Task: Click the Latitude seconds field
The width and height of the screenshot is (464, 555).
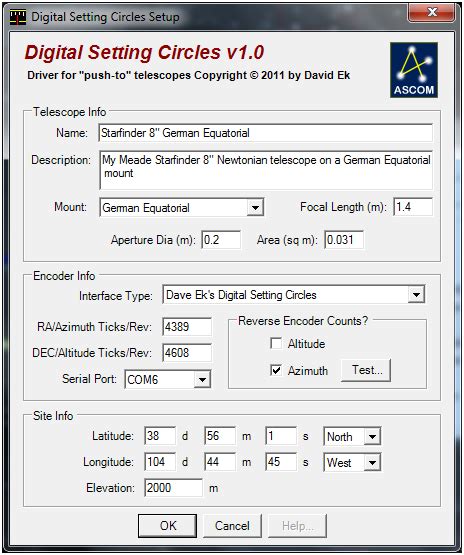Action: click(x=281, y=436)
